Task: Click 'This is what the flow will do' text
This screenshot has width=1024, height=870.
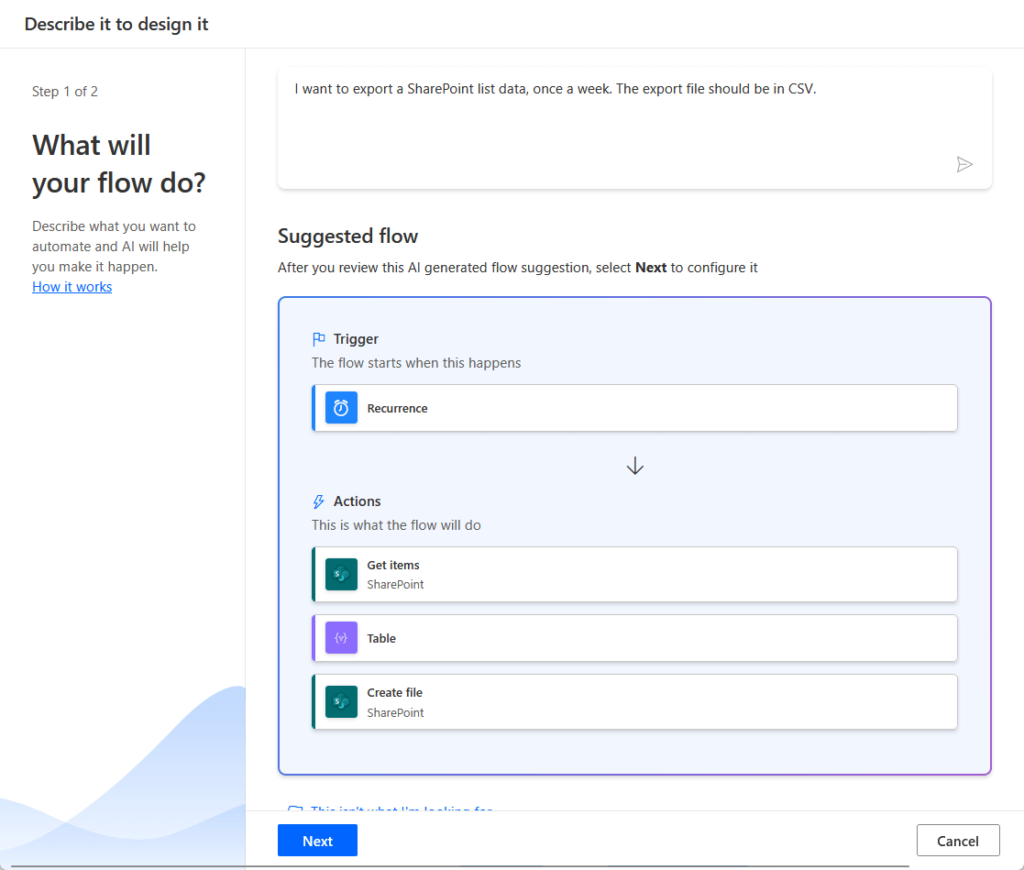Action: tap(396, 525)
